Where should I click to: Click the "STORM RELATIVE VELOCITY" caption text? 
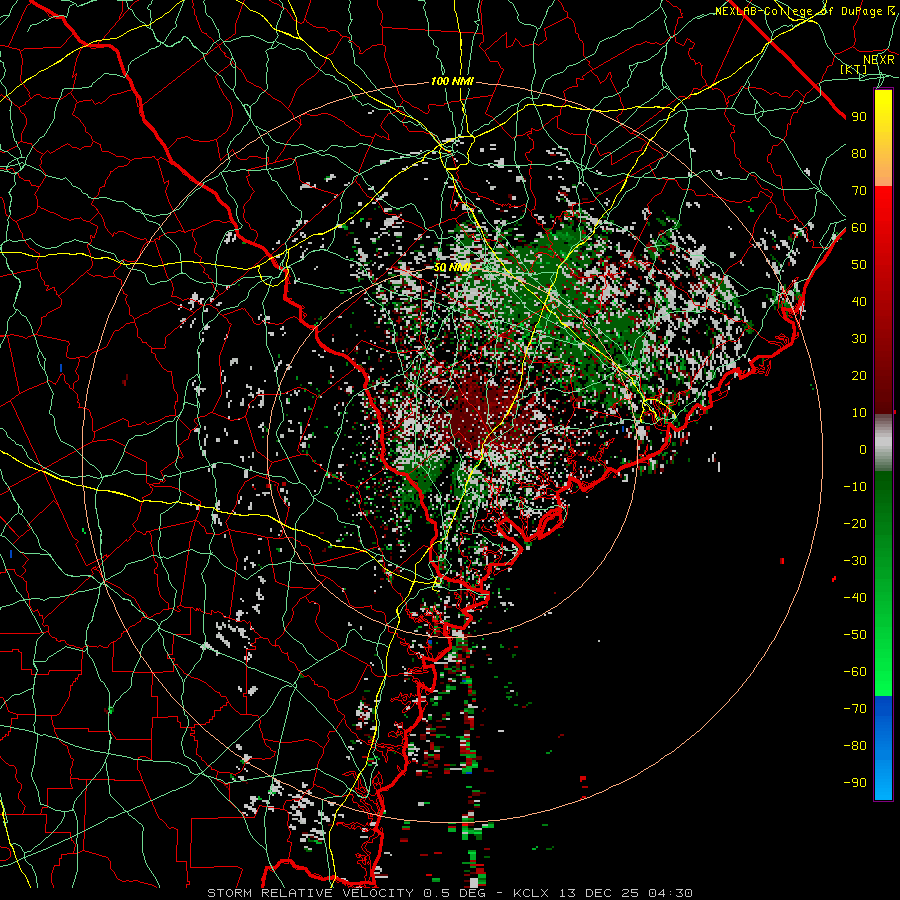click(310, 893)
